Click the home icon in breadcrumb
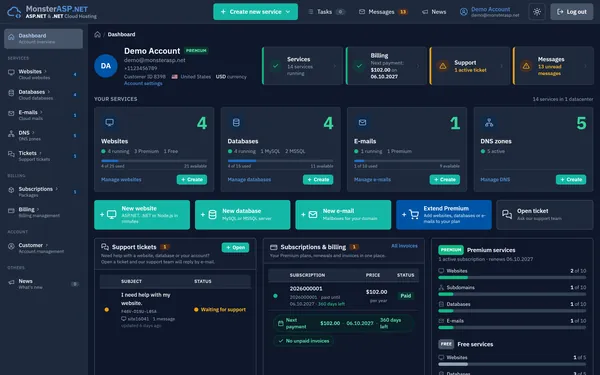This screenshot has width=600, height=375. [x=98, y=34]
